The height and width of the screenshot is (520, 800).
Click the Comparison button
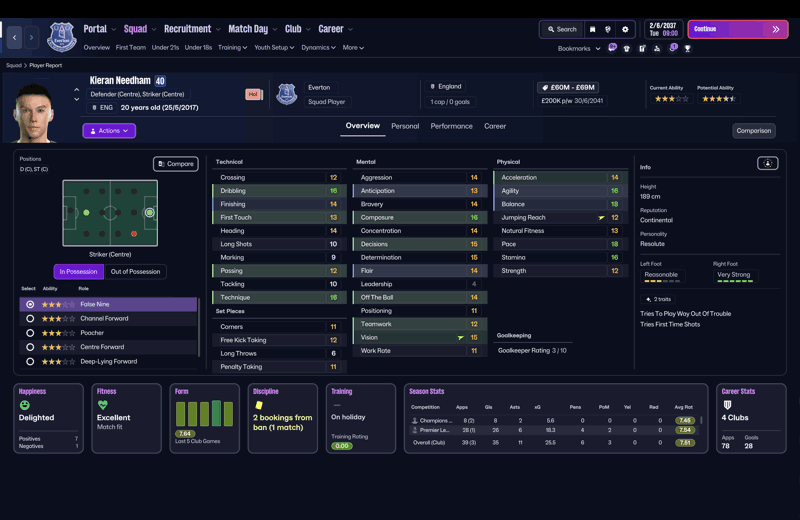754,131
